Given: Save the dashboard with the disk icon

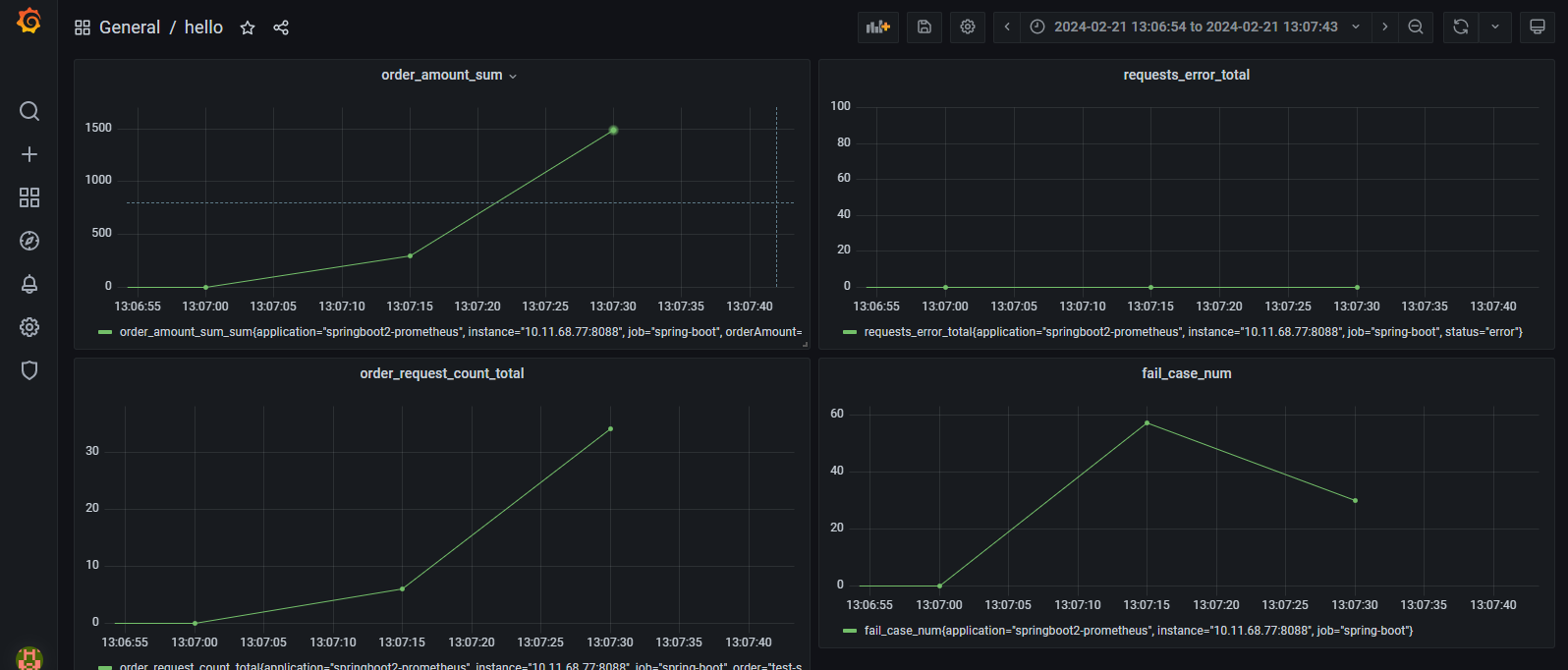Looking at the screenshot, I should point(924,28).
